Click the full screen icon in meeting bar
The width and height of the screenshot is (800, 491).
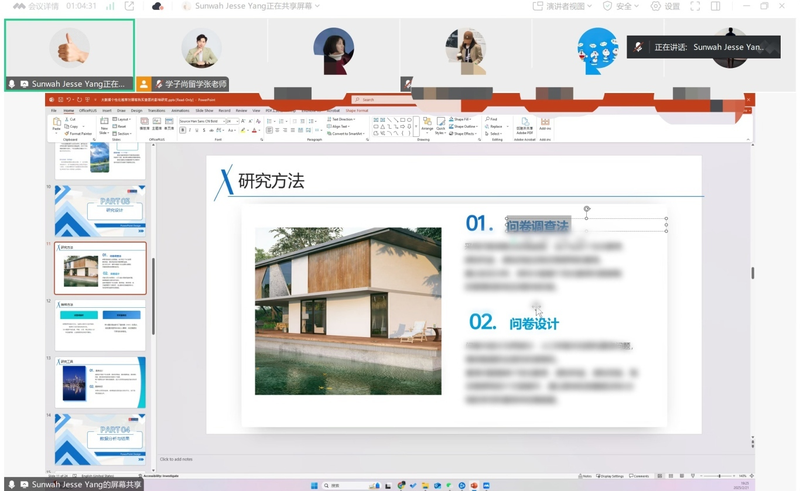(x=695, y=6)
